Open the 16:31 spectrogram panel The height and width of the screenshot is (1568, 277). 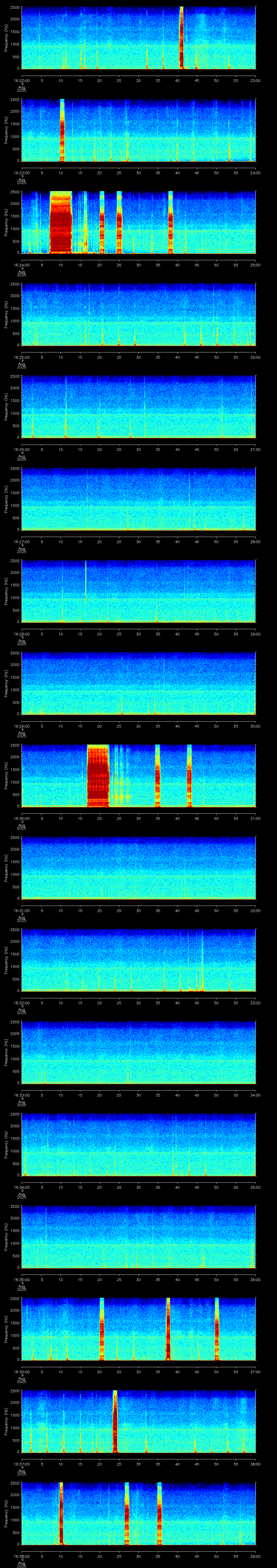tap(138, 868)
